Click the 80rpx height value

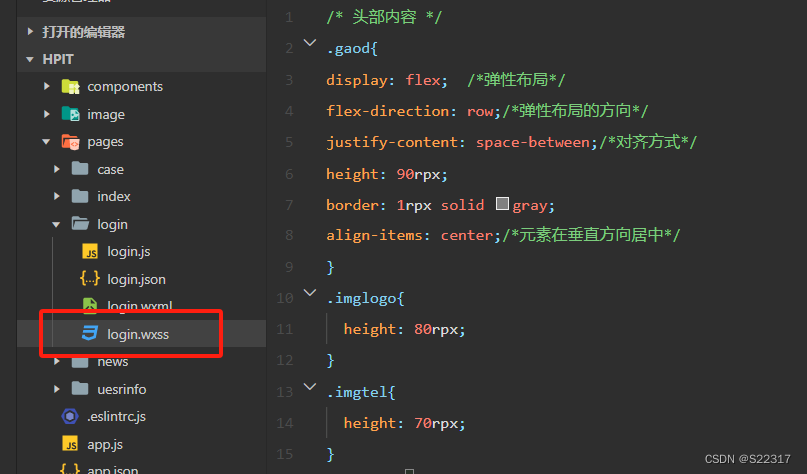click(436, 329)
